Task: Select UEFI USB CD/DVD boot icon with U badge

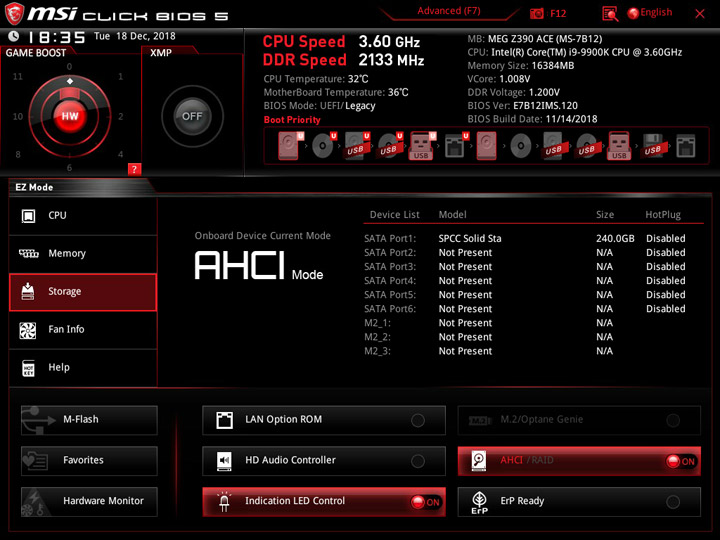Action: click(390, 146)
